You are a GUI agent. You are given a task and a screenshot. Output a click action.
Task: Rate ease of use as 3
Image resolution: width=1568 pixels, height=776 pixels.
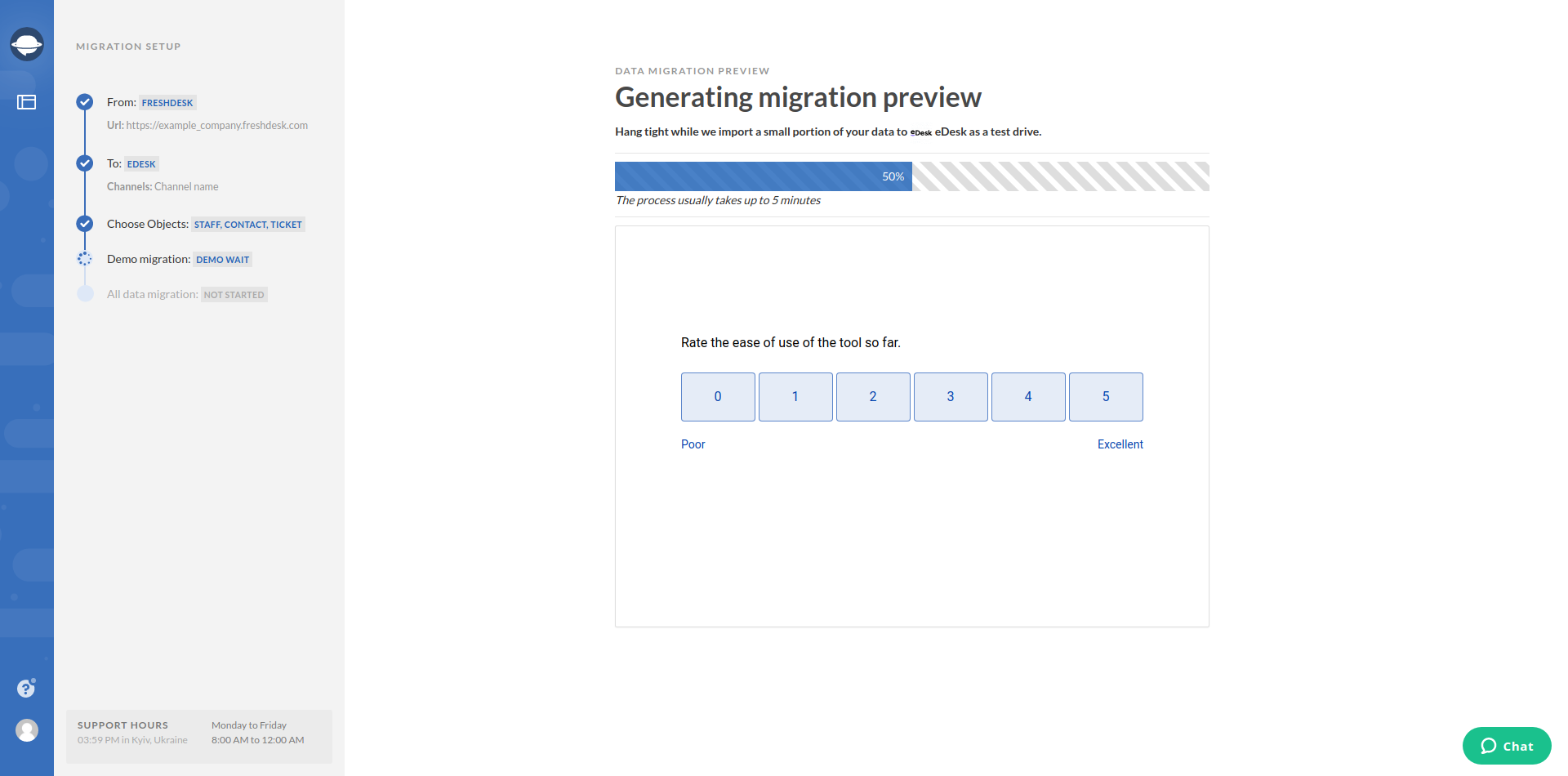tap(951, 397)
